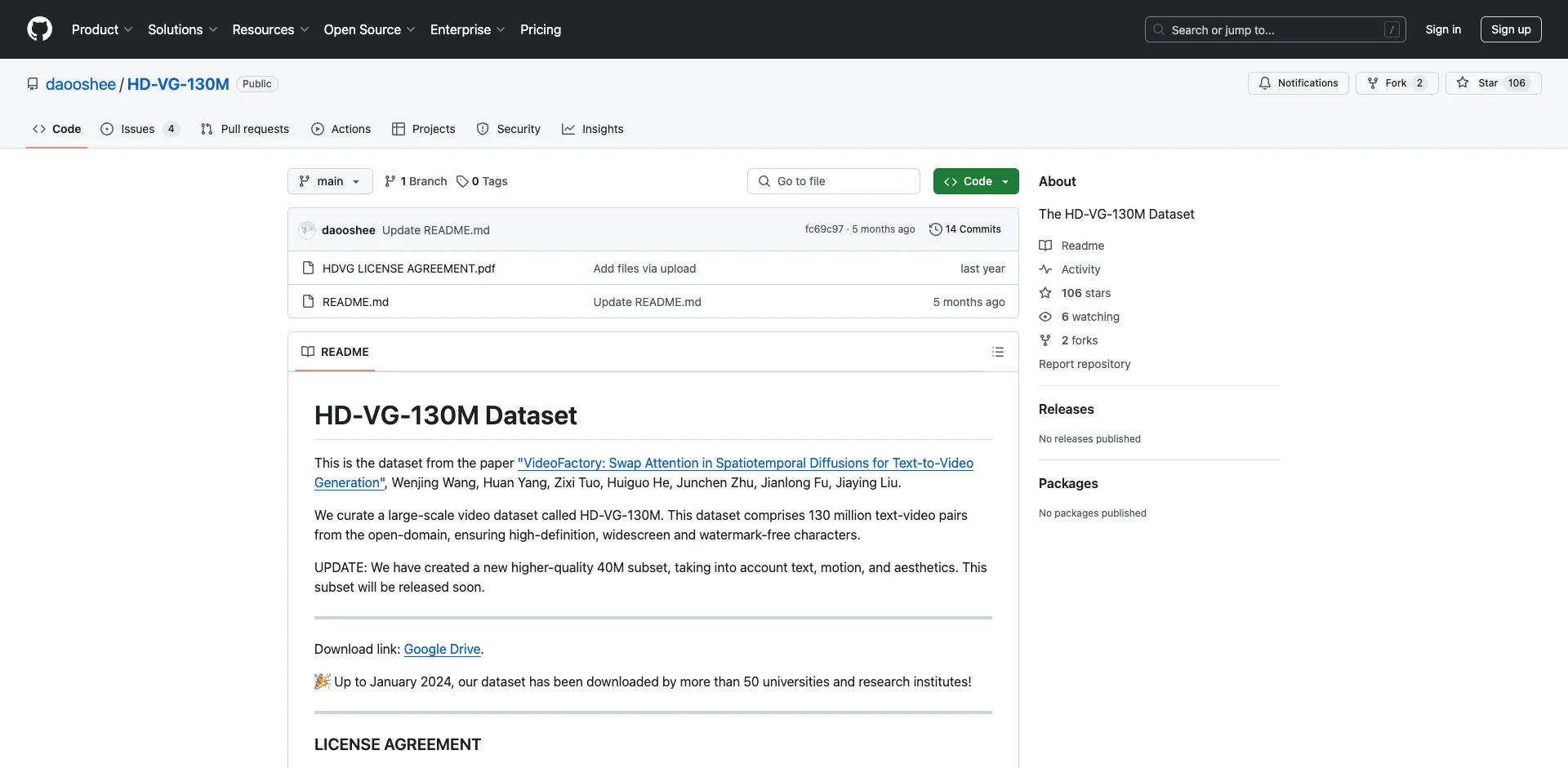Switch to the Pull requests tab
The image size is (1568, 768).
point(245,129)
